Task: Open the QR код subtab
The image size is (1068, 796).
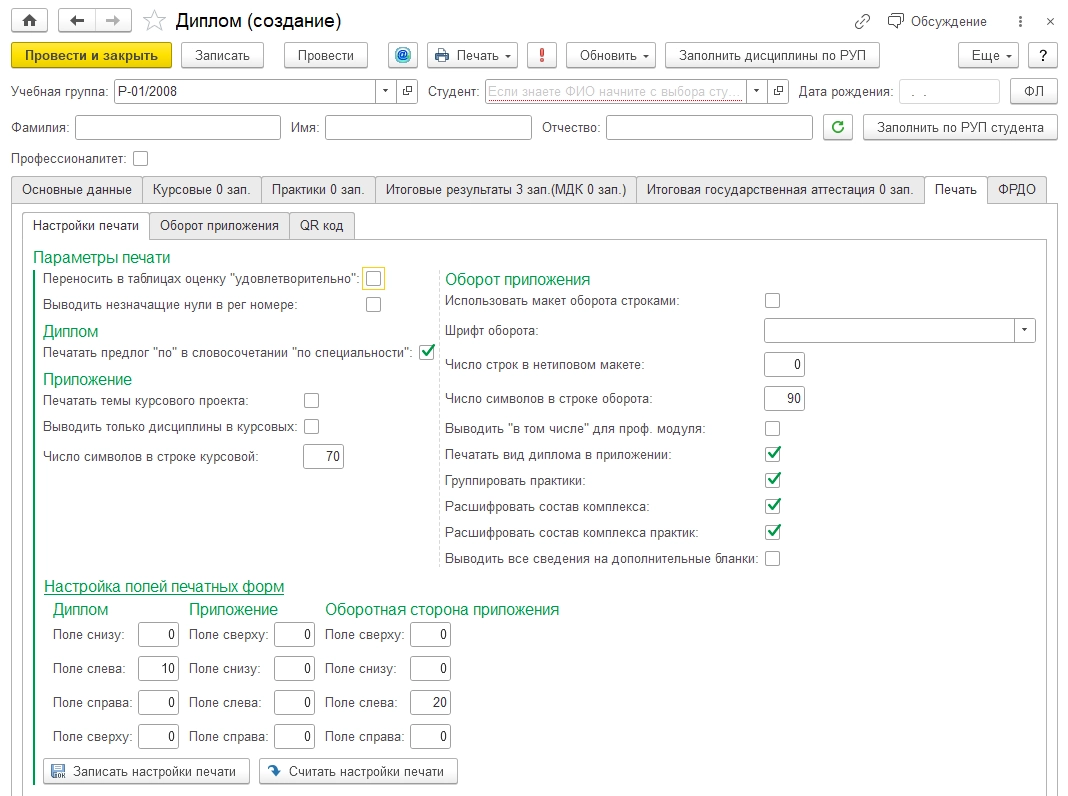Action: coord(321,225)
